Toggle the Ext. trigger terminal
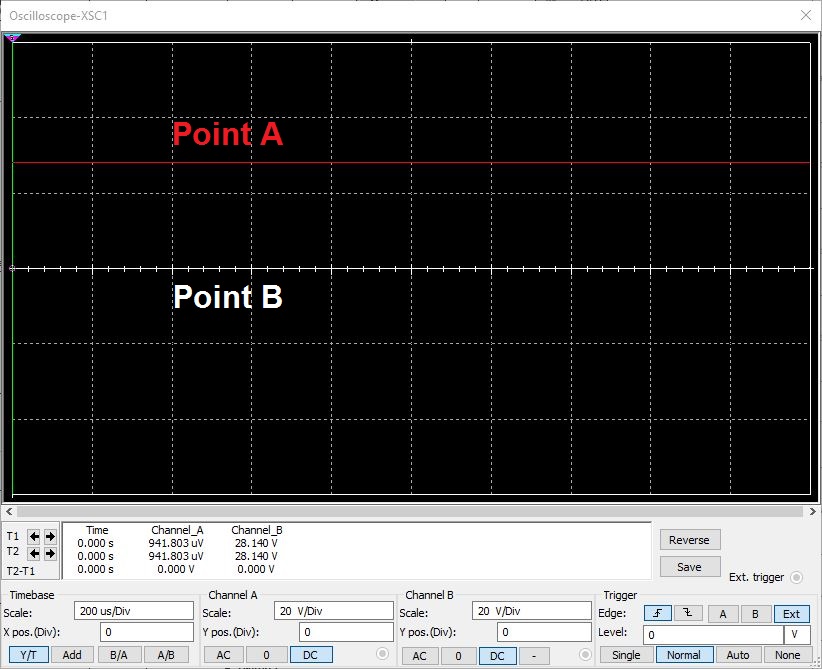The width and height of the screenshot is (822, 669). click(796, 577)
